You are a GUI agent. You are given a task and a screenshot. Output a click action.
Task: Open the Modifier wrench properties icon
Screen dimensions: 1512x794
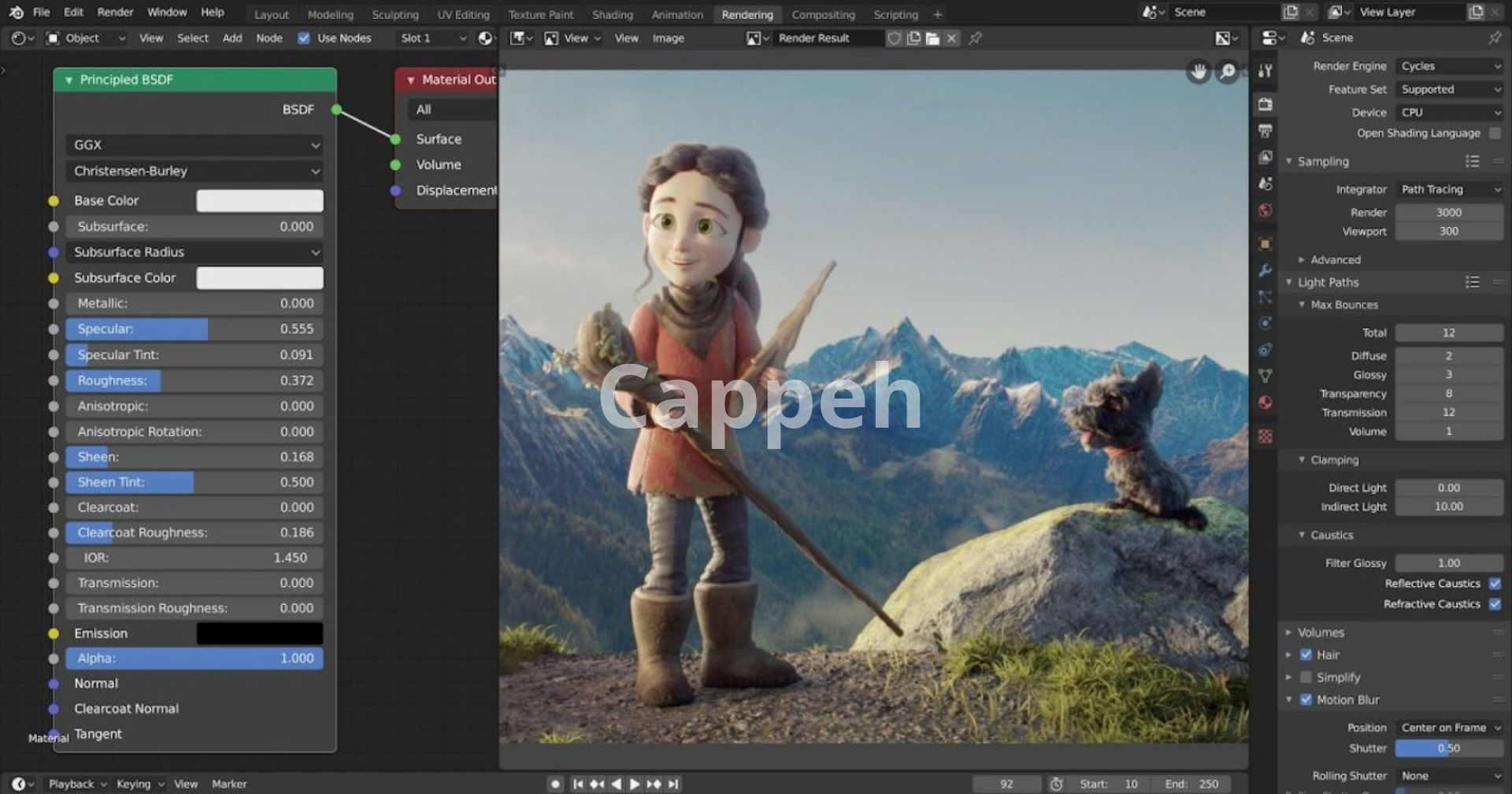pyautogui.click(x=1266, y=270)
